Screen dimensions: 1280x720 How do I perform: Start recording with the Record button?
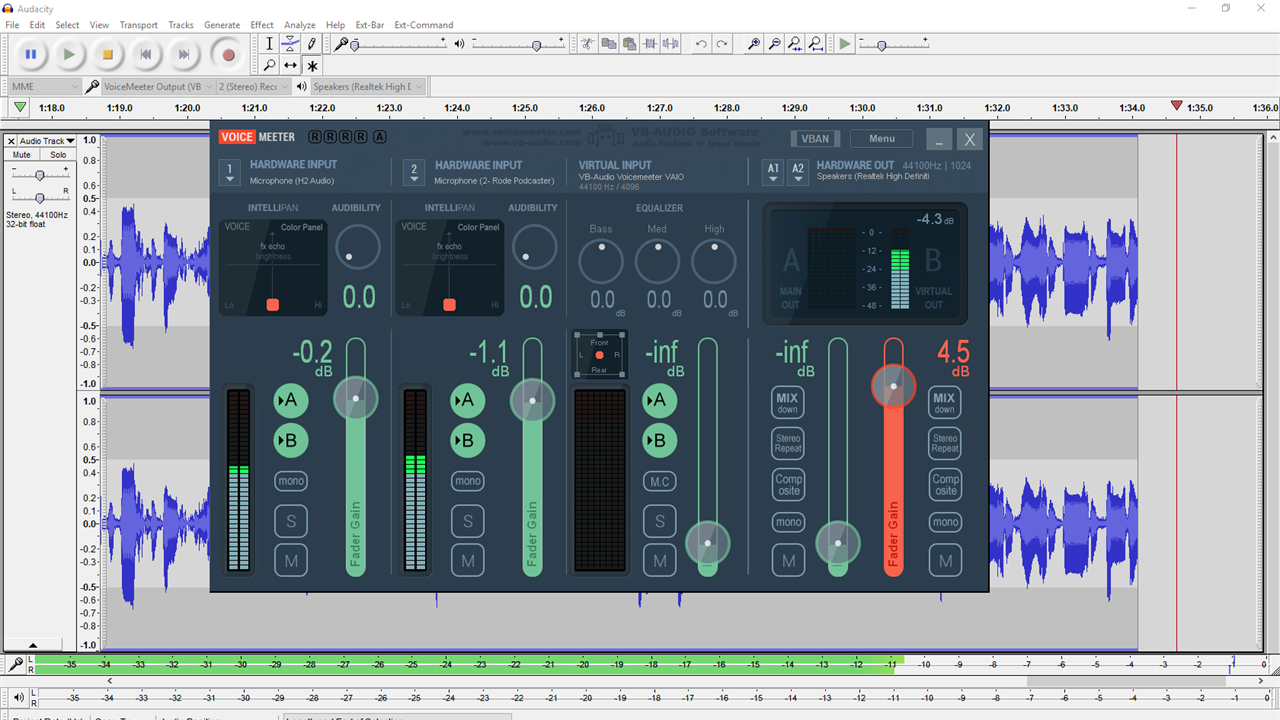pos(228,55)
